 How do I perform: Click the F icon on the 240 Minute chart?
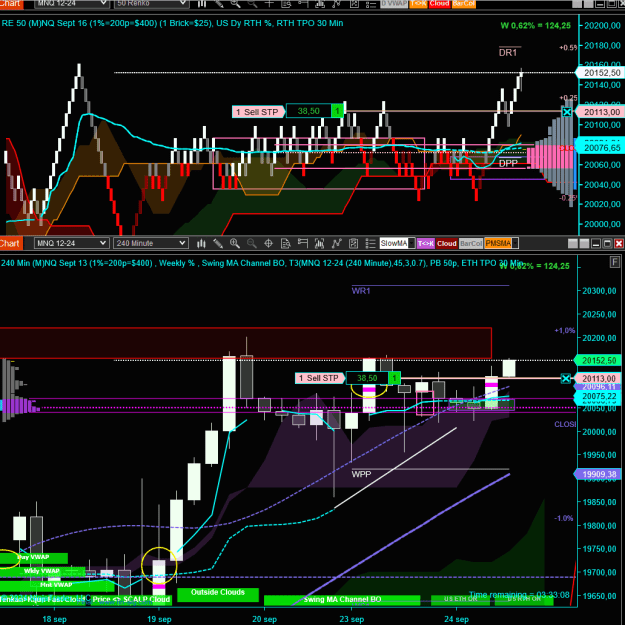click(x=615, y=262)
